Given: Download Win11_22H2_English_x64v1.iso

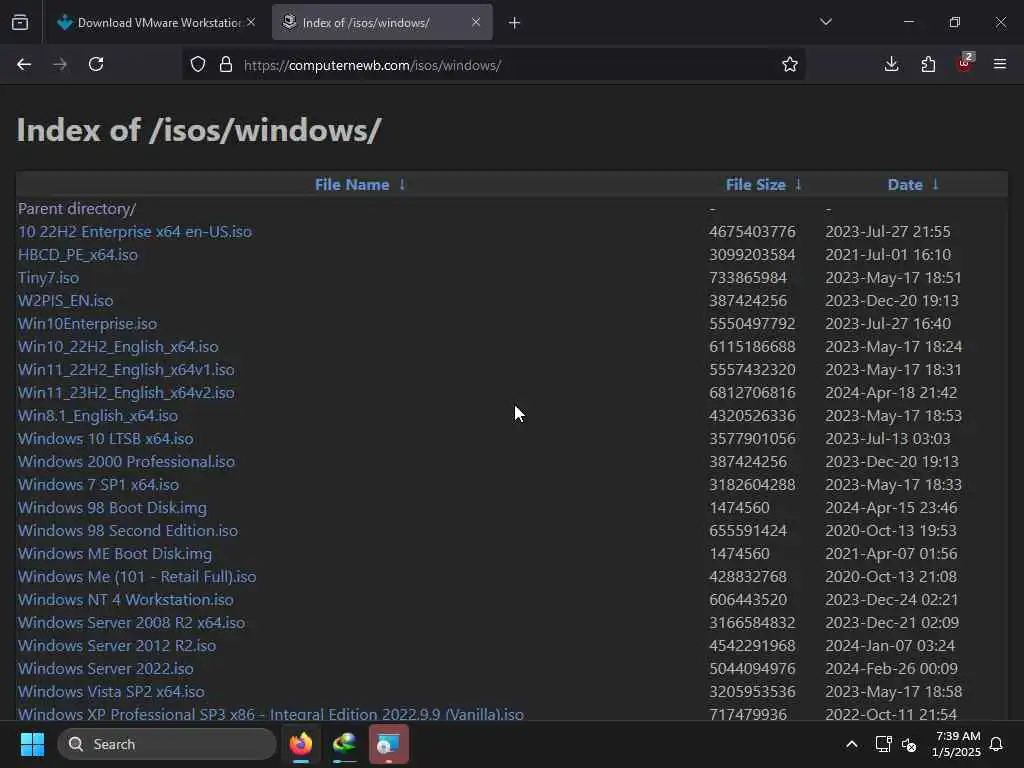Looking at the screenshot, I should 126,370.
